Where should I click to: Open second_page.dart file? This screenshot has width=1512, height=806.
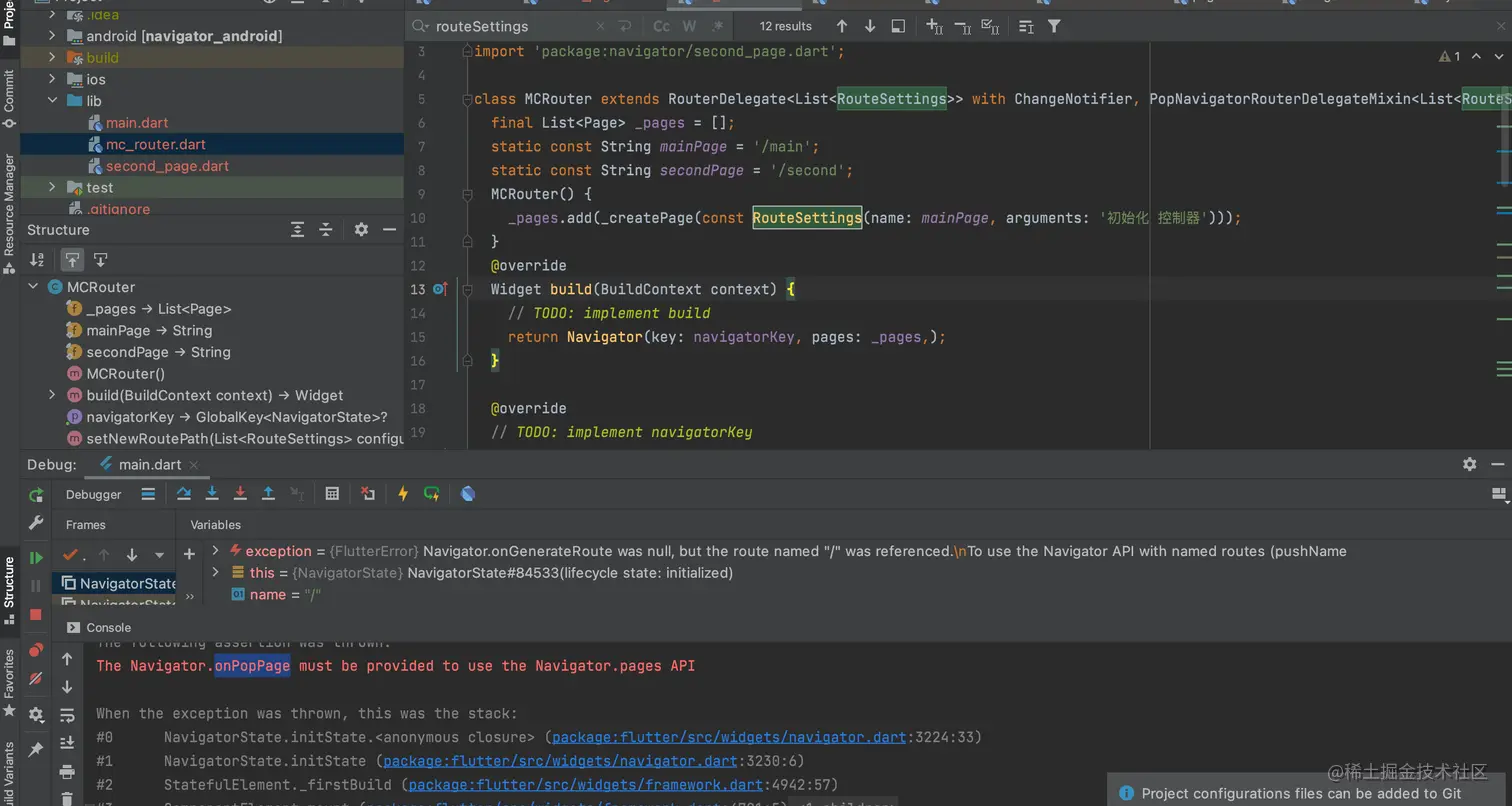(x=167, y=166)
